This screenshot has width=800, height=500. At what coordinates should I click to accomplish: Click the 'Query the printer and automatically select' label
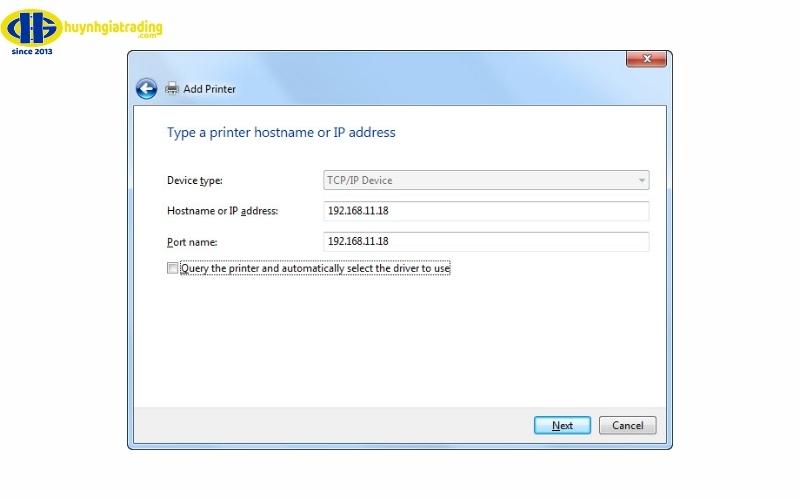click(315, 268)
